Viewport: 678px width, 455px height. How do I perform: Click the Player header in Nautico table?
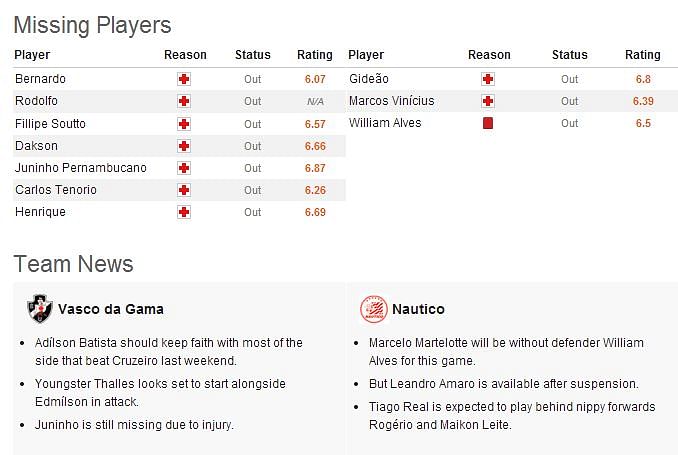(x=366, y=55)
